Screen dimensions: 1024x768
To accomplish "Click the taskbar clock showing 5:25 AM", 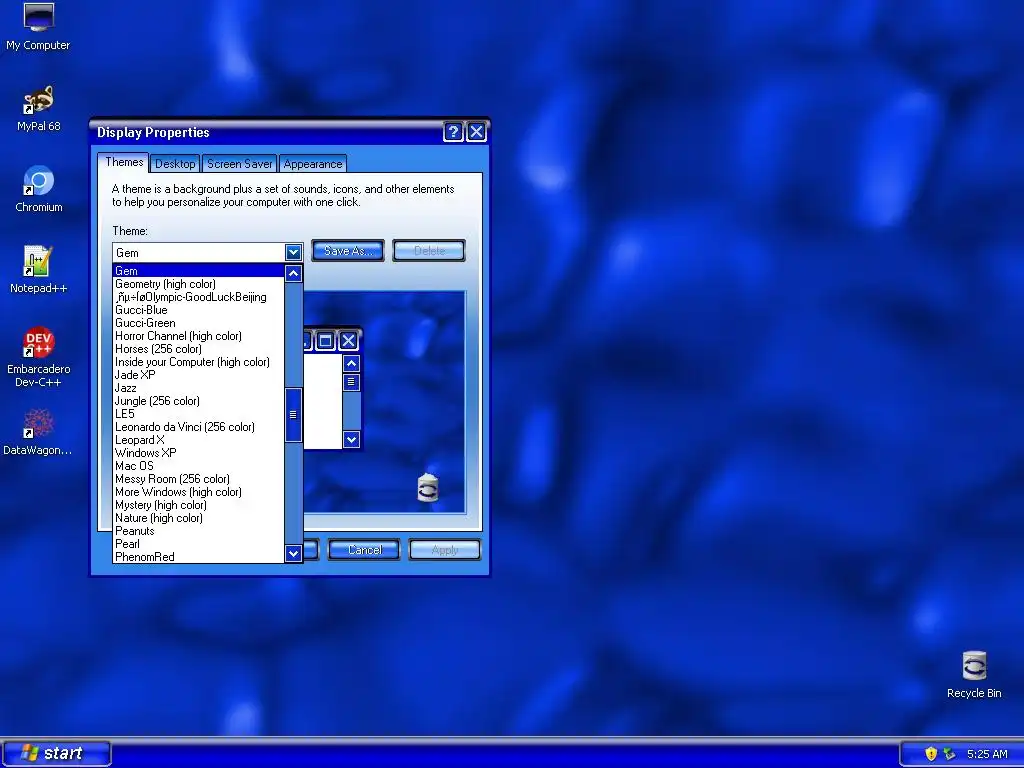I will pyautogui.click(x=987, y=754).
